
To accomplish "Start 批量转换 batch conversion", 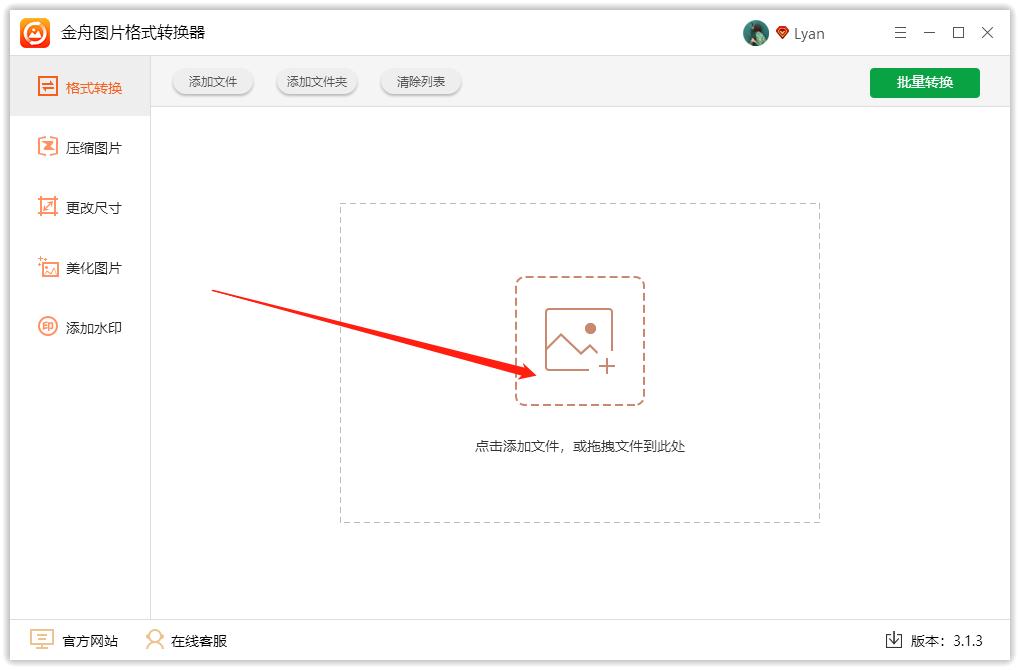I will coord(924,83).
